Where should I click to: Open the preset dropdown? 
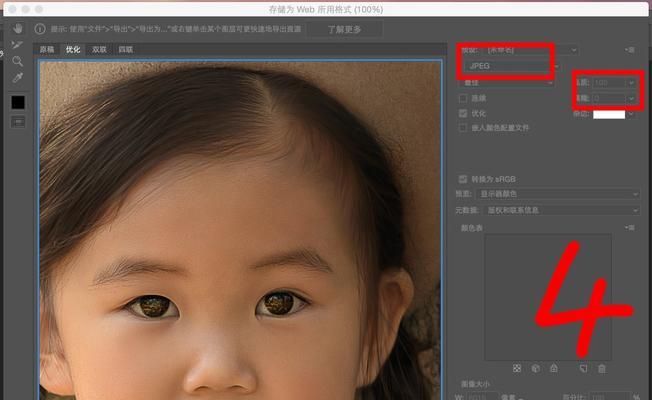click(531, 50)
